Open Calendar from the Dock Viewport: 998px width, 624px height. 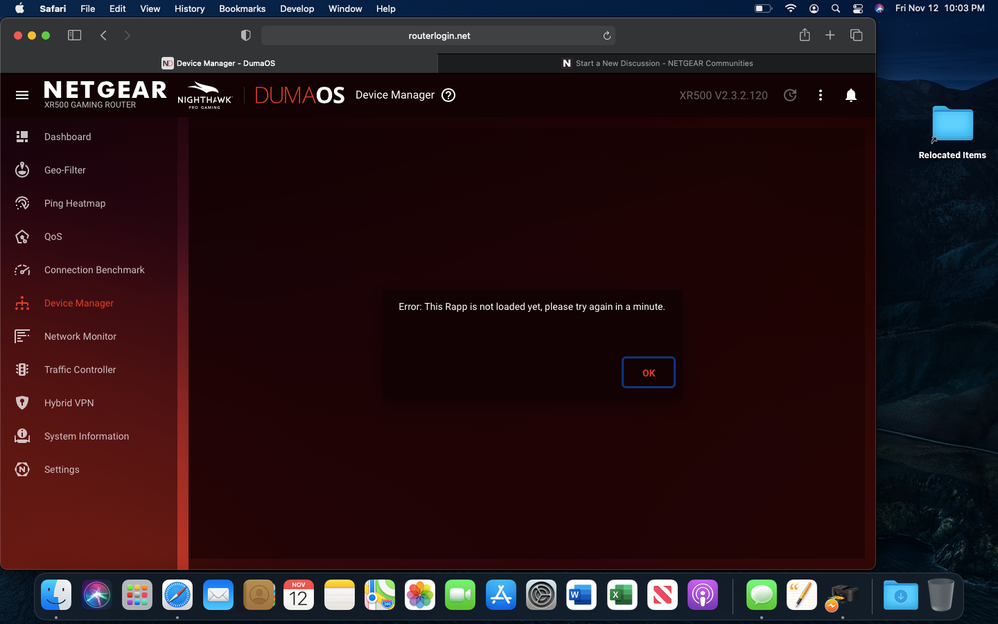point(299,595)
